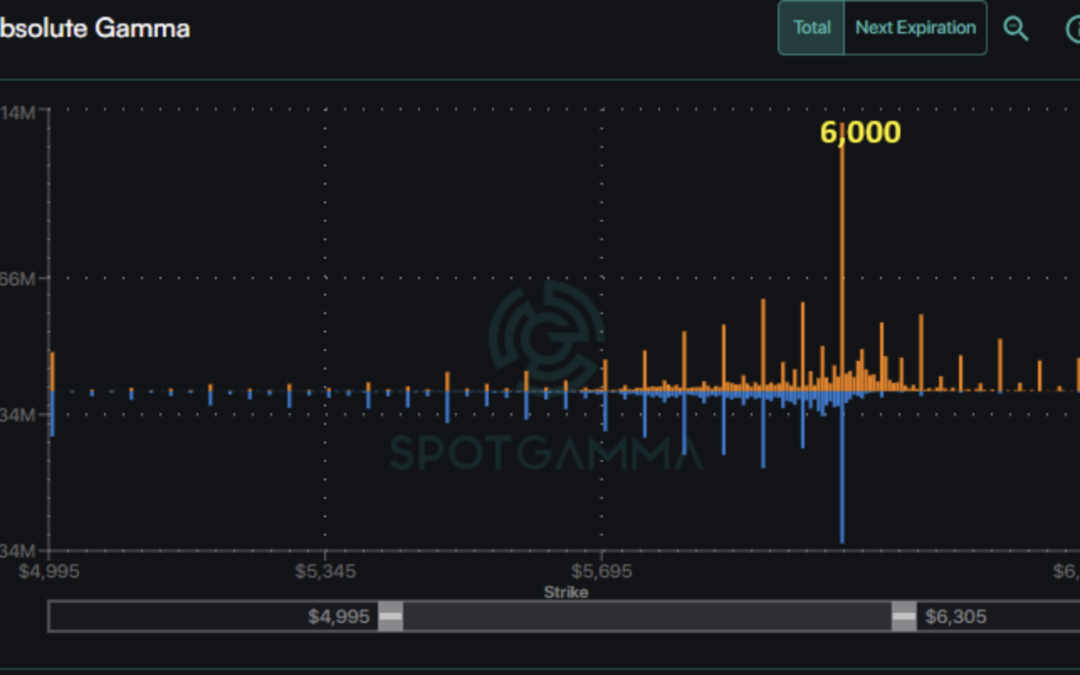Viewport: 1080px width, 675px height.
Task: Click the magnifier zoom icon
Action: coord(1015,28)
